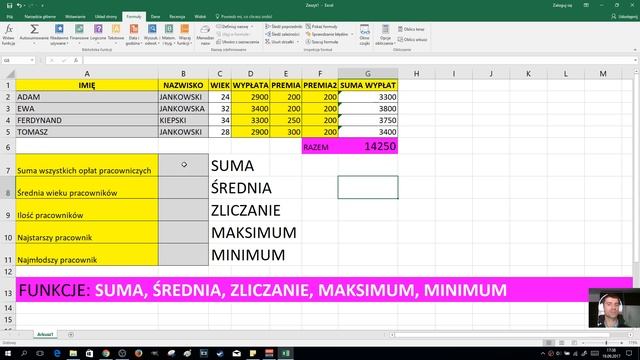Open the Plik (File) tab
640x360 pixels.
coord(9,17)
